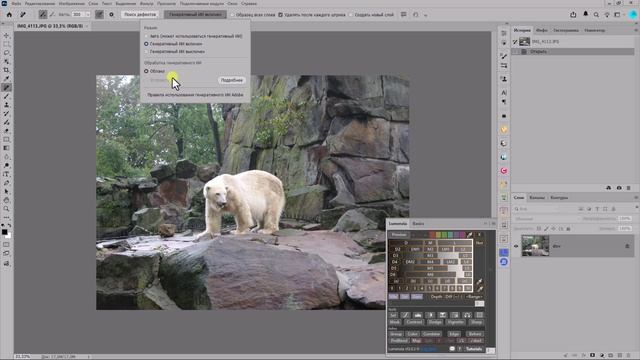Select 'Генеративный ИИ выключен' radio option
640x360 pixels.
pos(146,51)
